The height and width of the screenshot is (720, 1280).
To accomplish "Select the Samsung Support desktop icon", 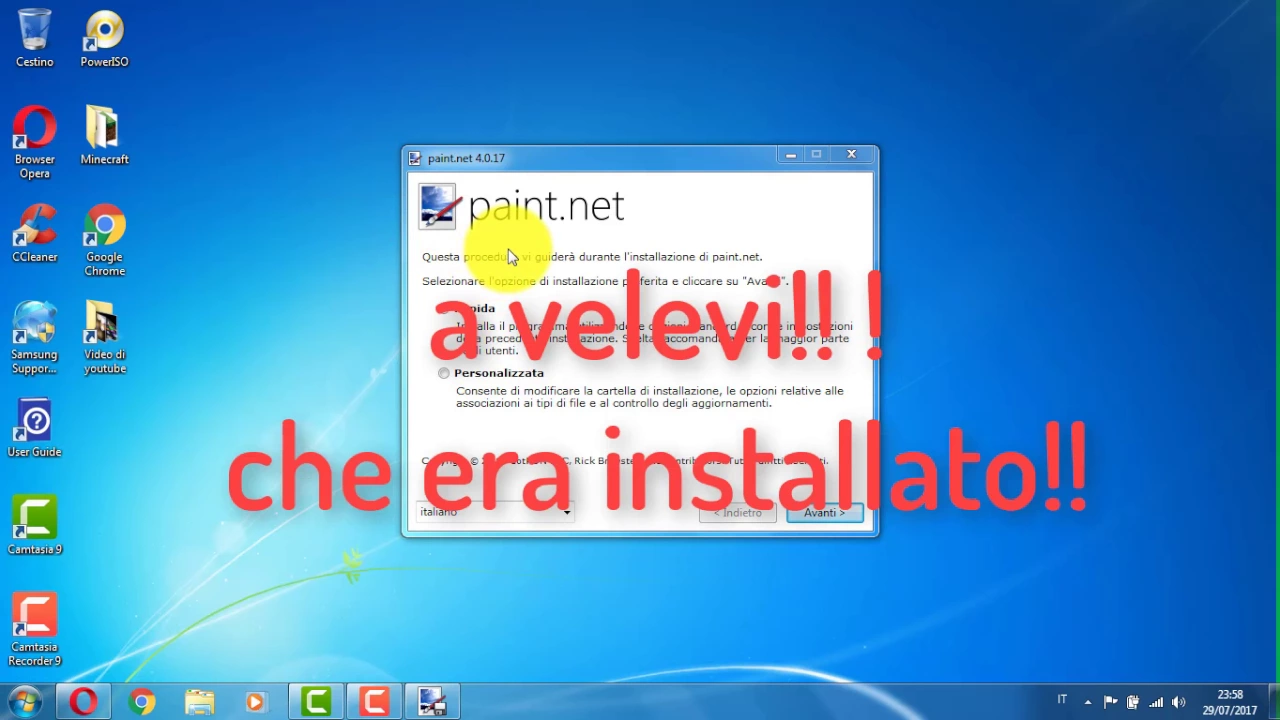I will click(x=34, y=337).
